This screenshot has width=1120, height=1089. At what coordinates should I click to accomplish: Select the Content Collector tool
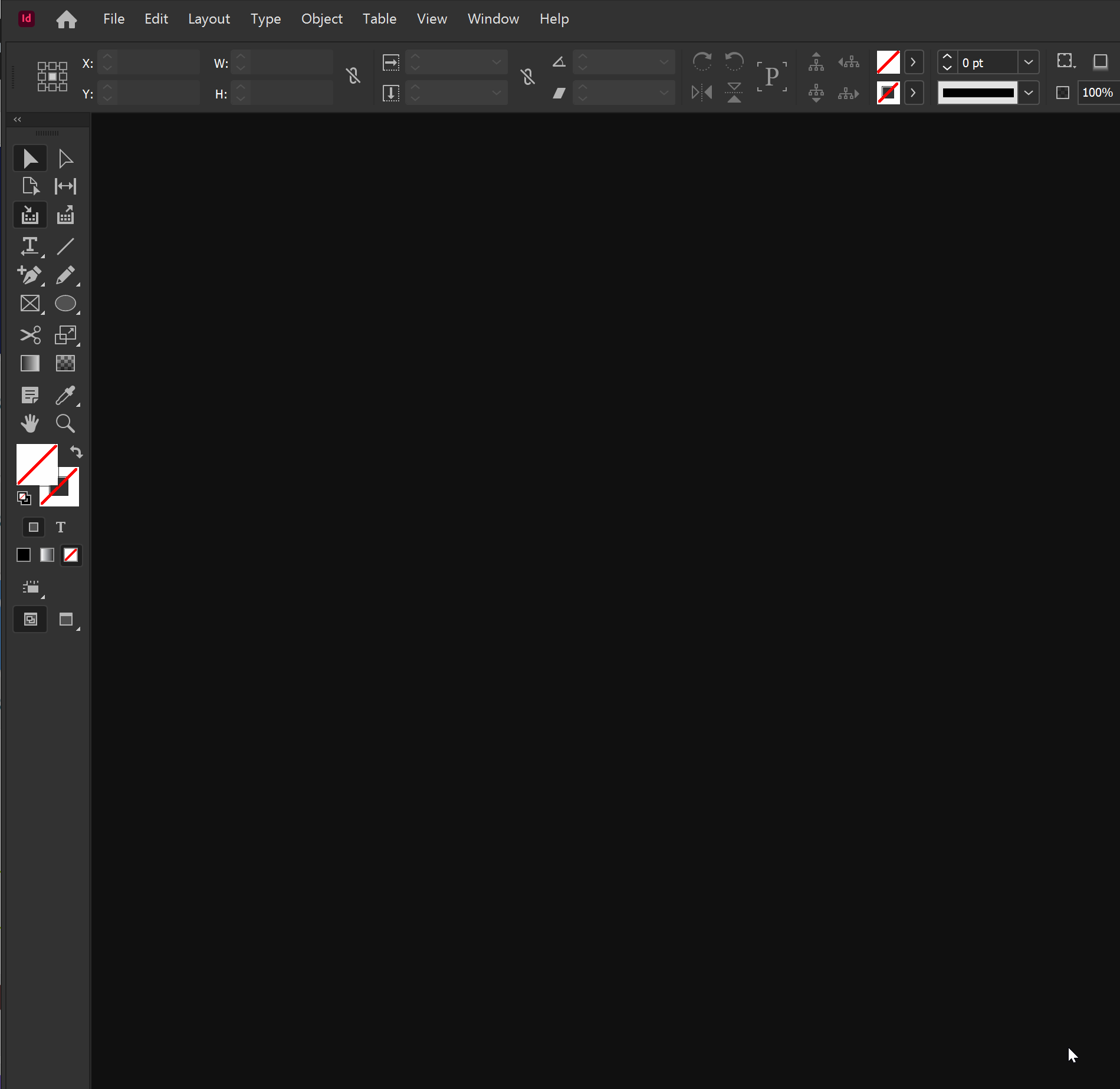click(x=30, y=215)
